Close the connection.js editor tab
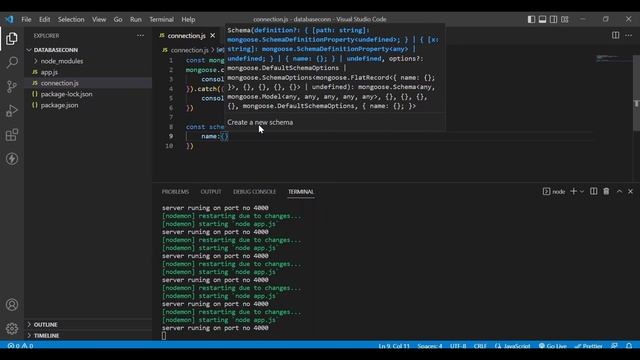Viewport: 640px width, 360px height. (x=213, y=36)
